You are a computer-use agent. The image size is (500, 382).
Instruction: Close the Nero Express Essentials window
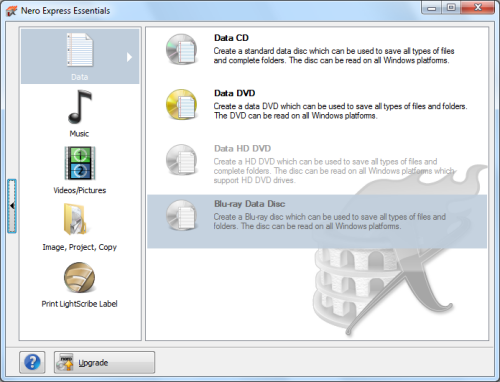click(478, 8)
